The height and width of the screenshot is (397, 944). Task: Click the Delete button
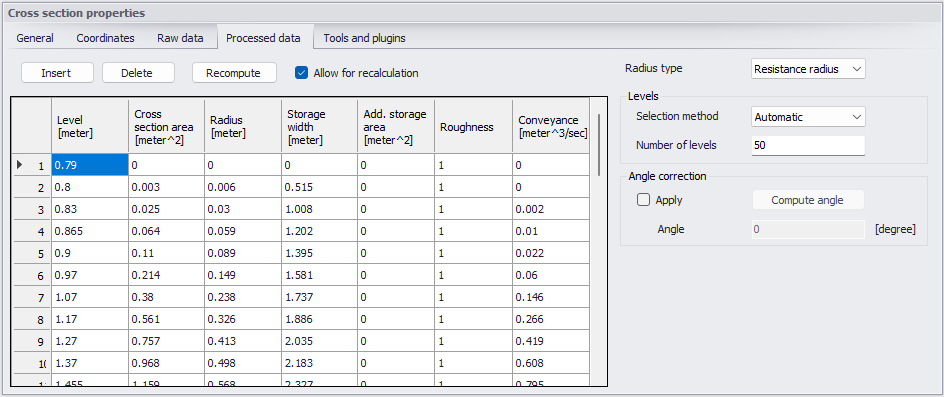click(x=138, y=73)
